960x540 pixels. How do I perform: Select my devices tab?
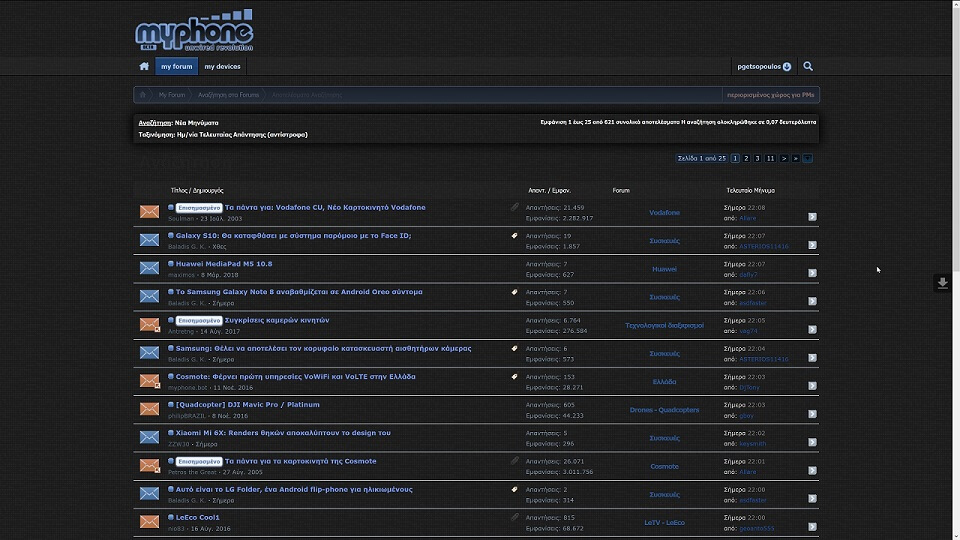coord(222,66)
